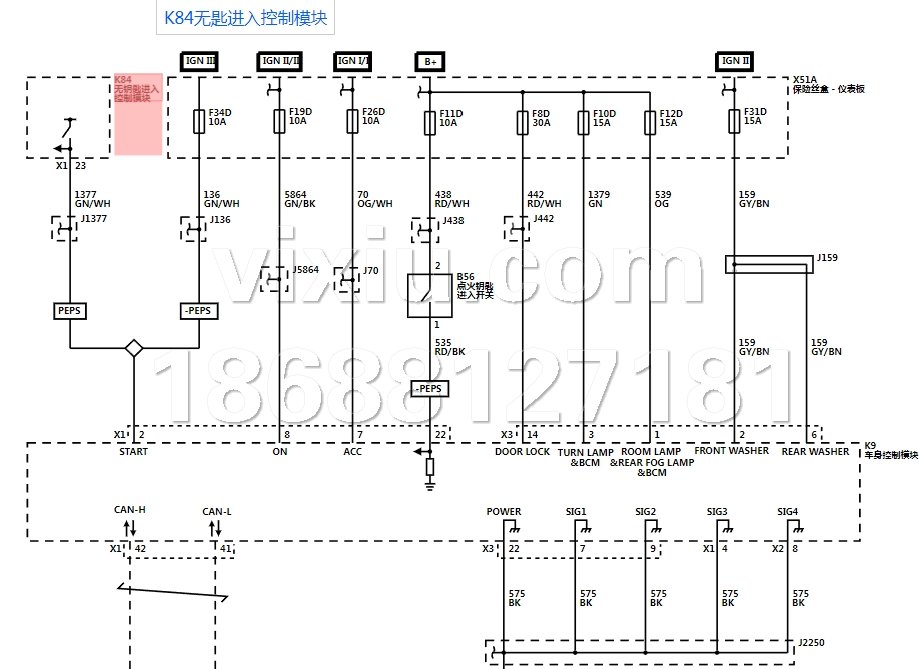Select the J5864 connector symbol

276,279
